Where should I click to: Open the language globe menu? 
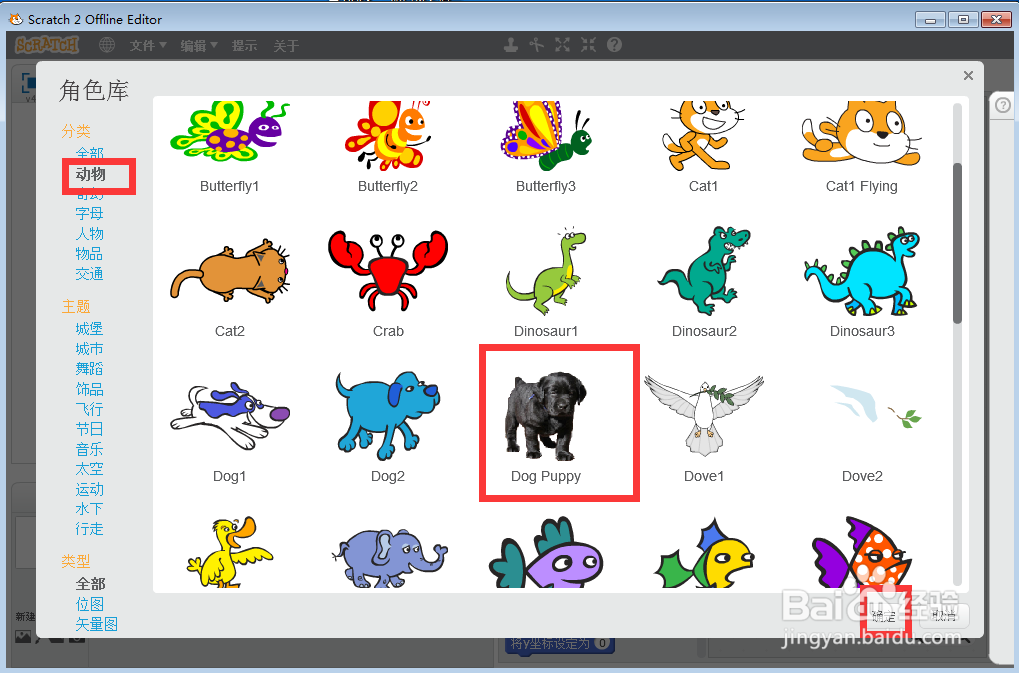tap(107, 45)
